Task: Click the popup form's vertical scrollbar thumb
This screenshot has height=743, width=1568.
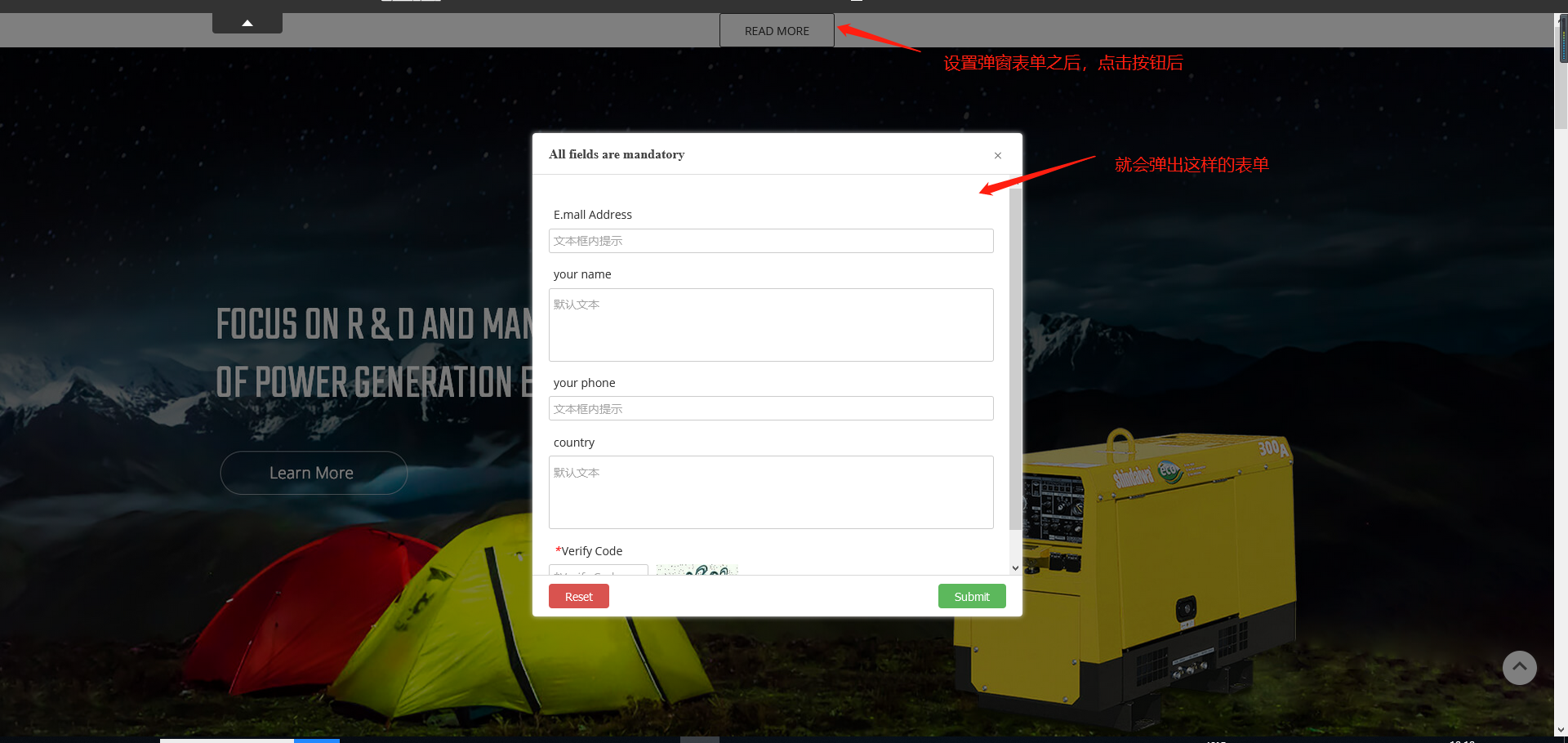Action: coord(1015,359)
